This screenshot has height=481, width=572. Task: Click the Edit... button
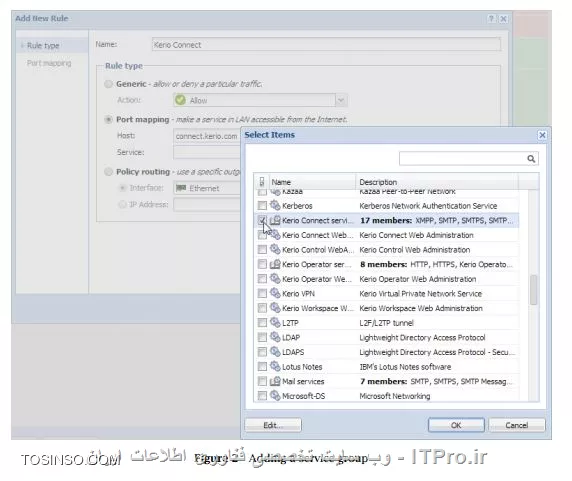pyautogui.click(x=273, y=425)
